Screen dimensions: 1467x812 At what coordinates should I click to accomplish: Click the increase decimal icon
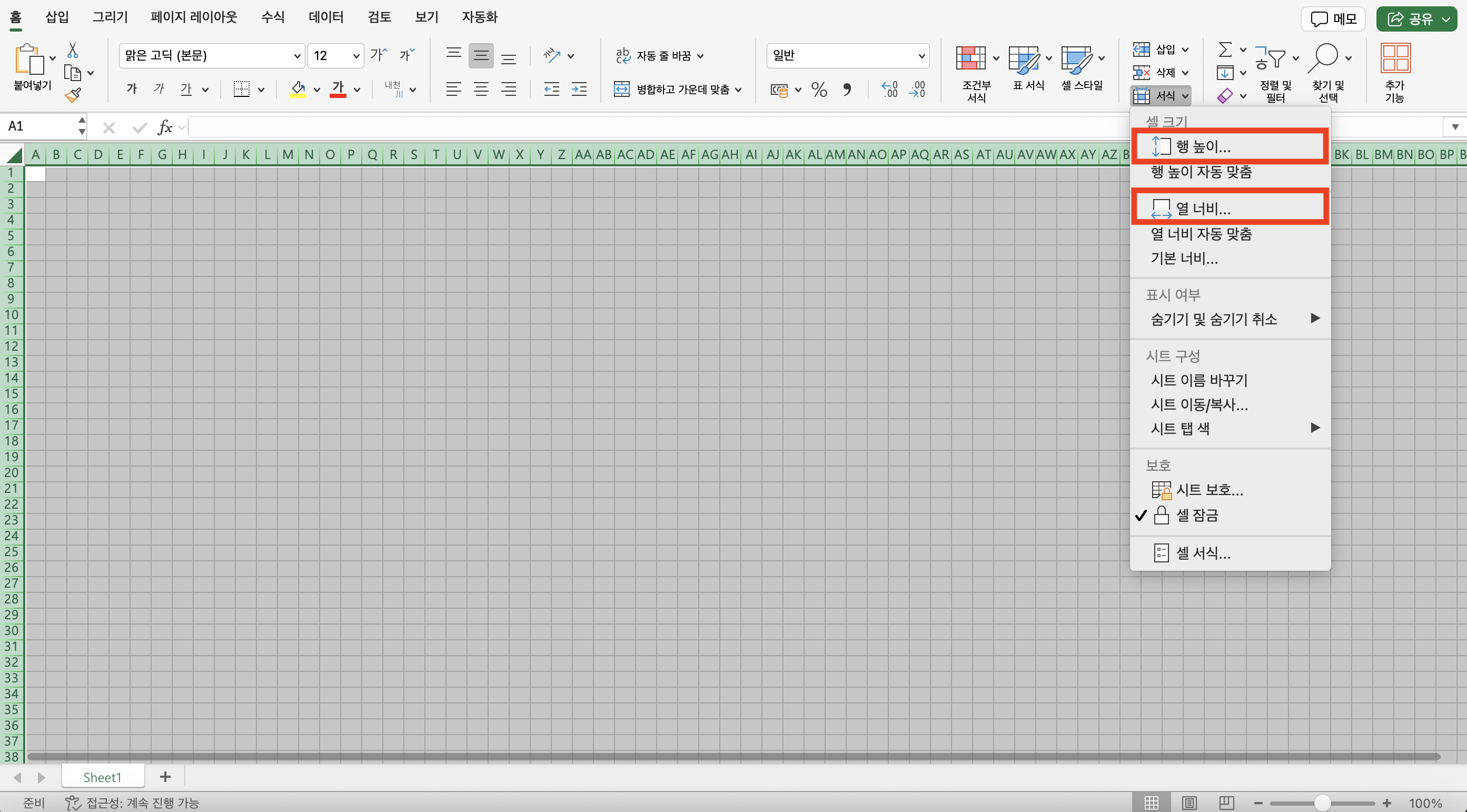889,90
